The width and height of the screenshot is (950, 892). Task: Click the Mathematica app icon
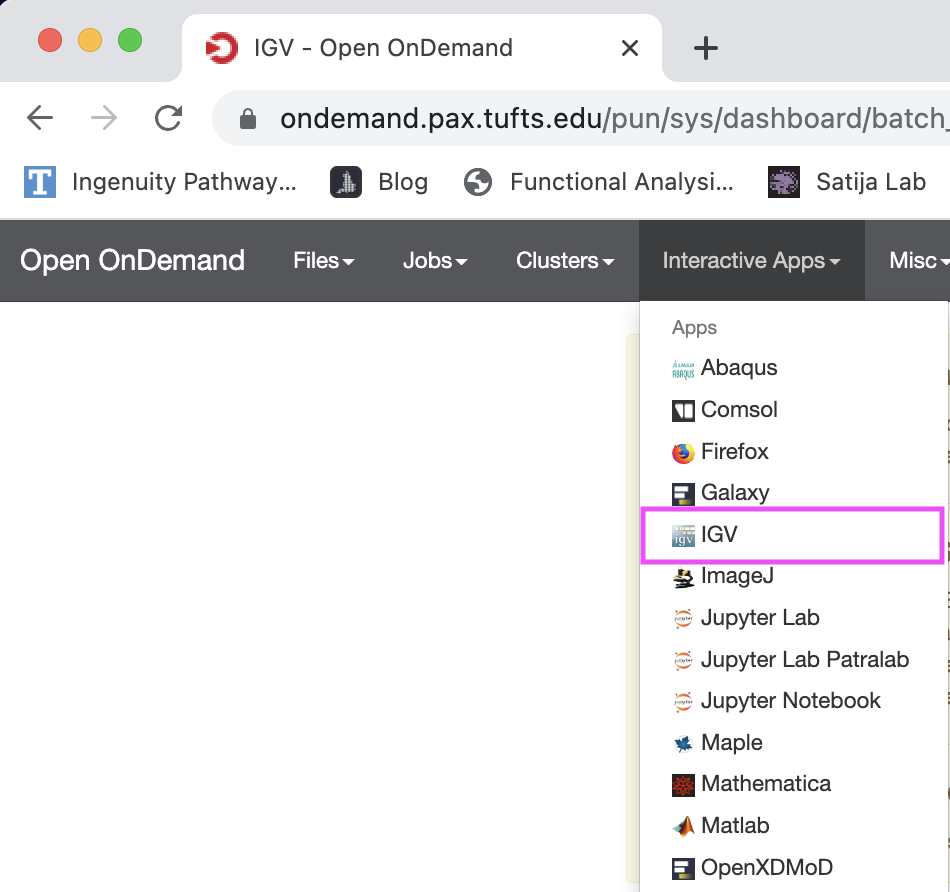[683, 785]
